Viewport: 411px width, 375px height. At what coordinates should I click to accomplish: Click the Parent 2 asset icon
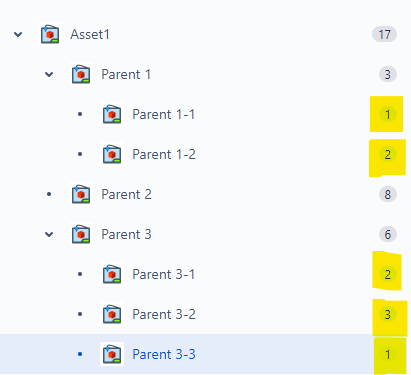pyautogui.click(x=81, y=194)
